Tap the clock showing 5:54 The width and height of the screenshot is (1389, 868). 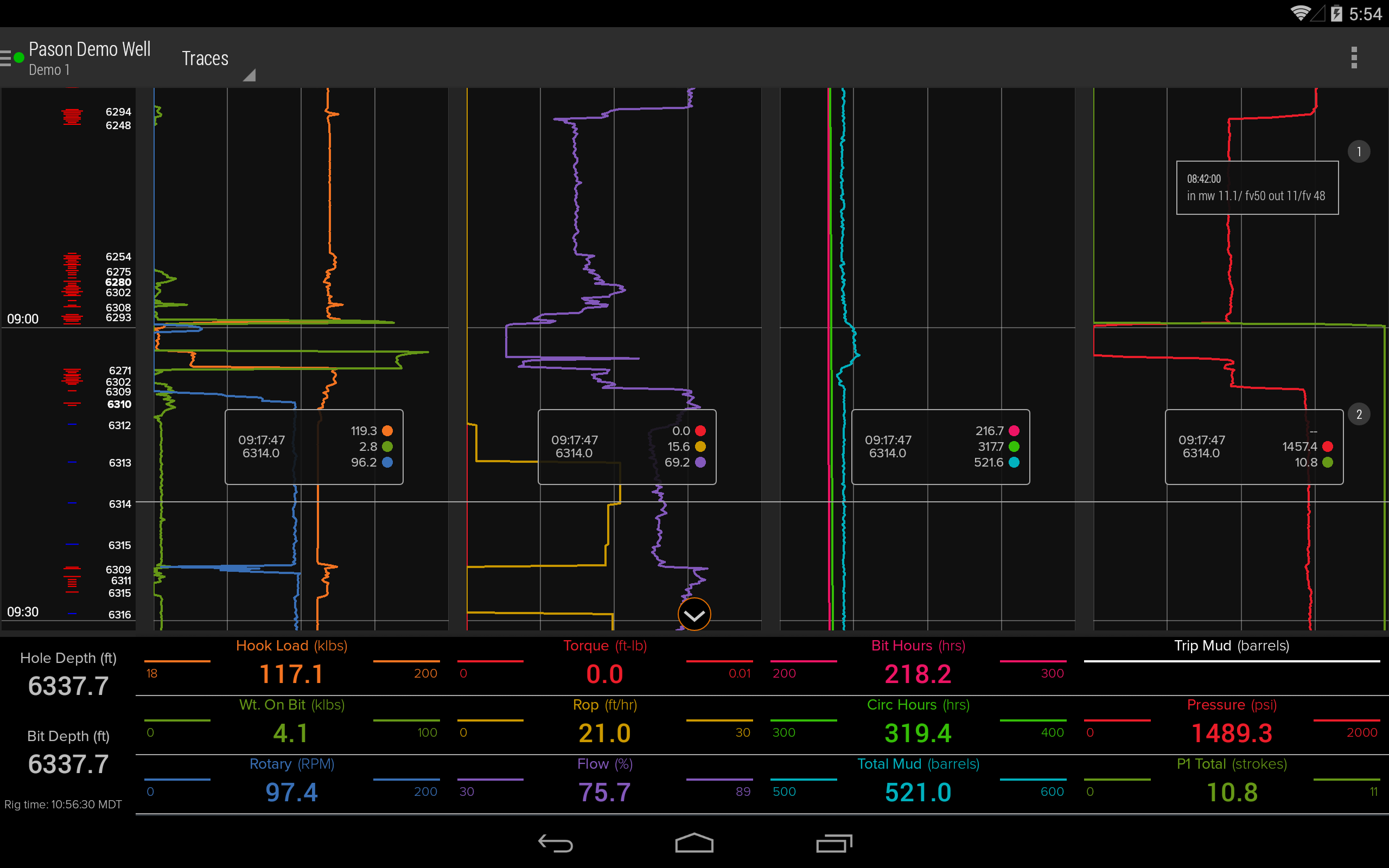[x=1366, y=14]
